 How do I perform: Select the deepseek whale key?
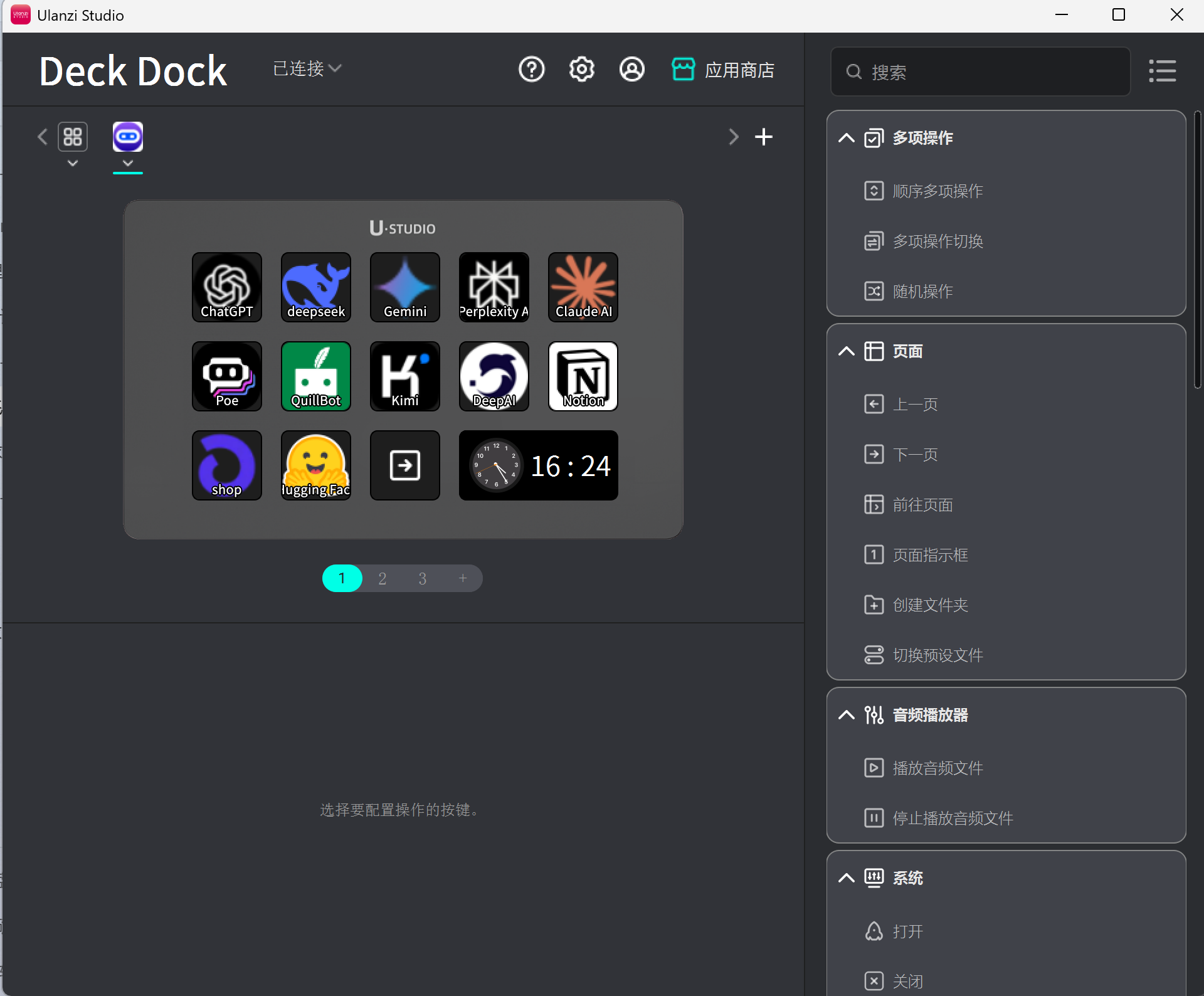pos(315,287)
